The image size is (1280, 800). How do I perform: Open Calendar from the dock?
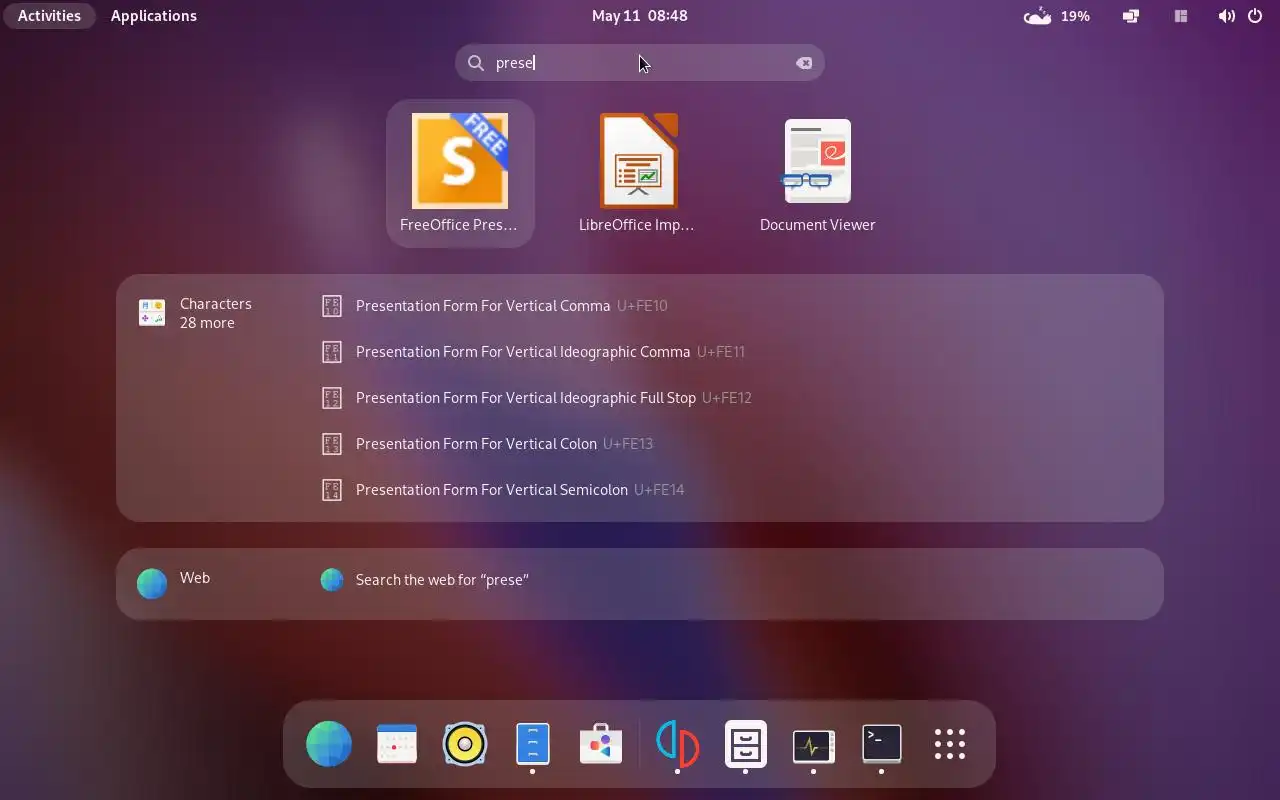397,744
